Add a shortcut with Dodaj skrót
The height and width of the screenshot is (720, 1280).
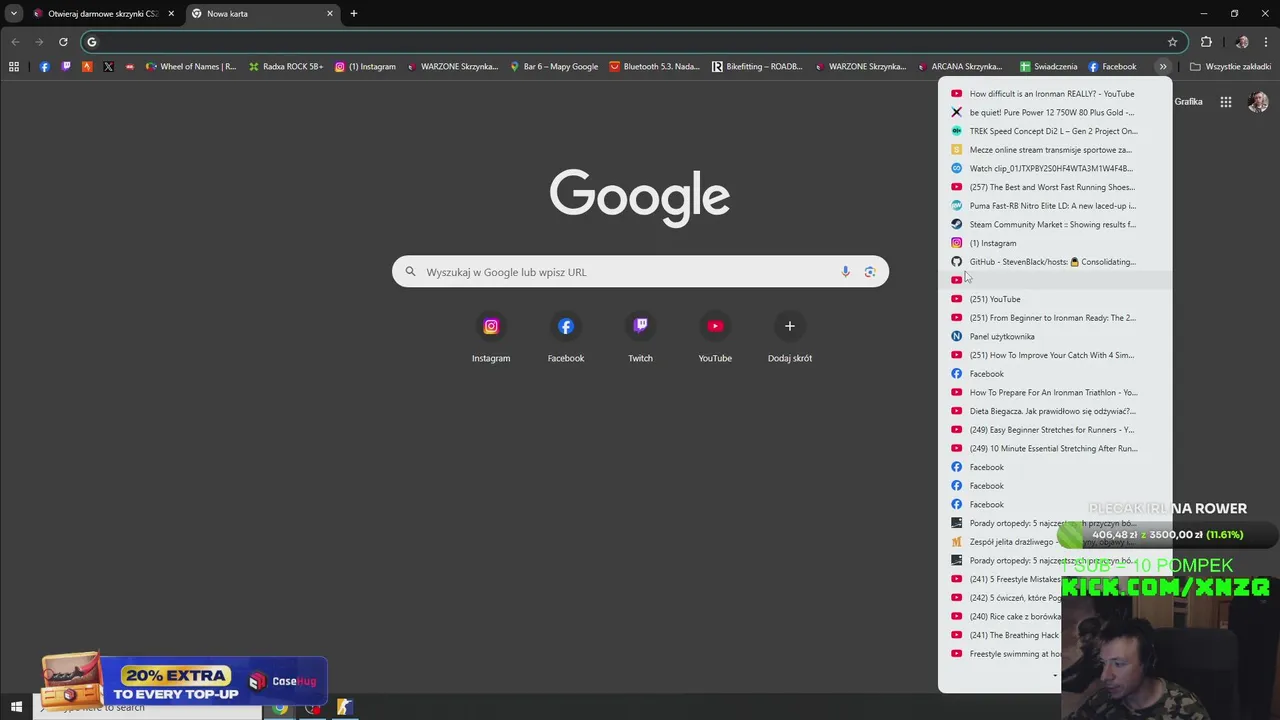pos(790,339)
